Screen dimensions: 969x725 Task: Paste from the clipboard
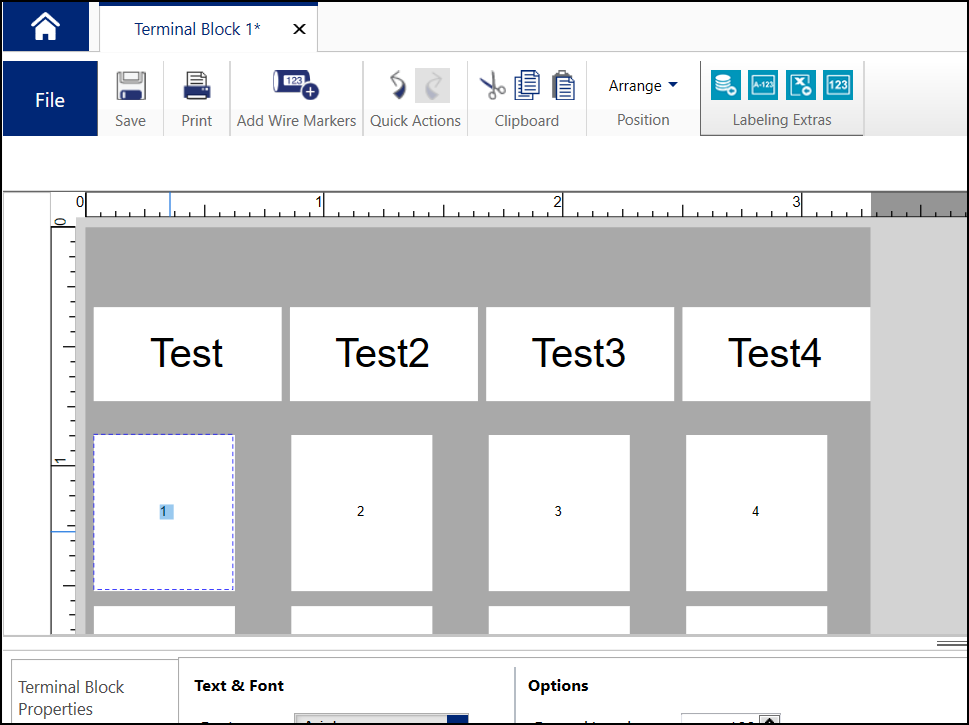(563, 86)
